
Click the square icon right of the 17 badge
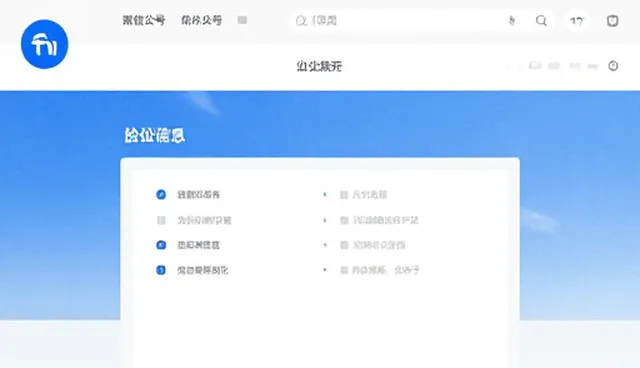[x=612, y=21]
